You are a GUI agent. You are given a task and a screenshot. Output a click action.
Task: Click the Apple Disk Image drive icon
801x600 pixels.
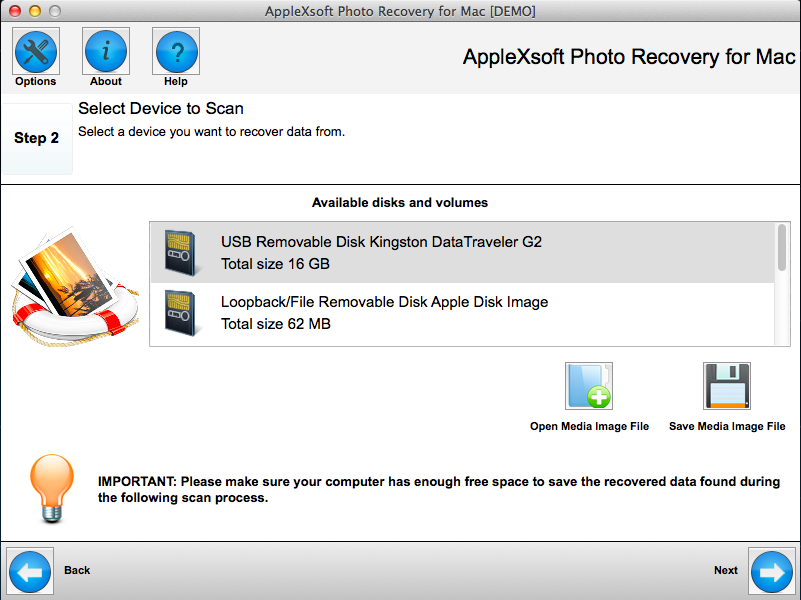pyautogui.click(x=180, y=313)
